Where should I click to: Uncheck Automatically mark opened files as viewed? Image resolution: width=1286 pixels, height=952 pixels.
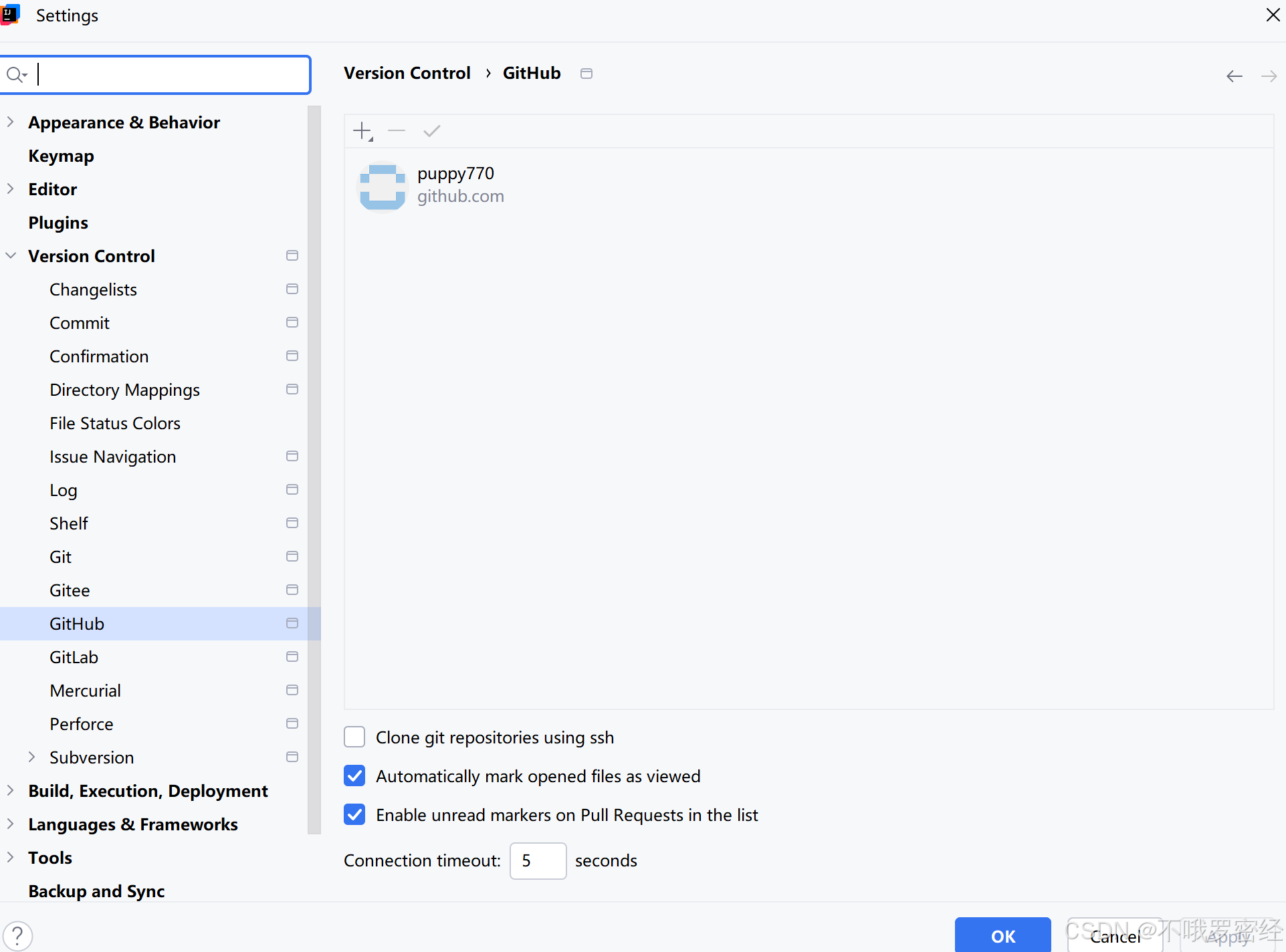[x=354, y=776]
